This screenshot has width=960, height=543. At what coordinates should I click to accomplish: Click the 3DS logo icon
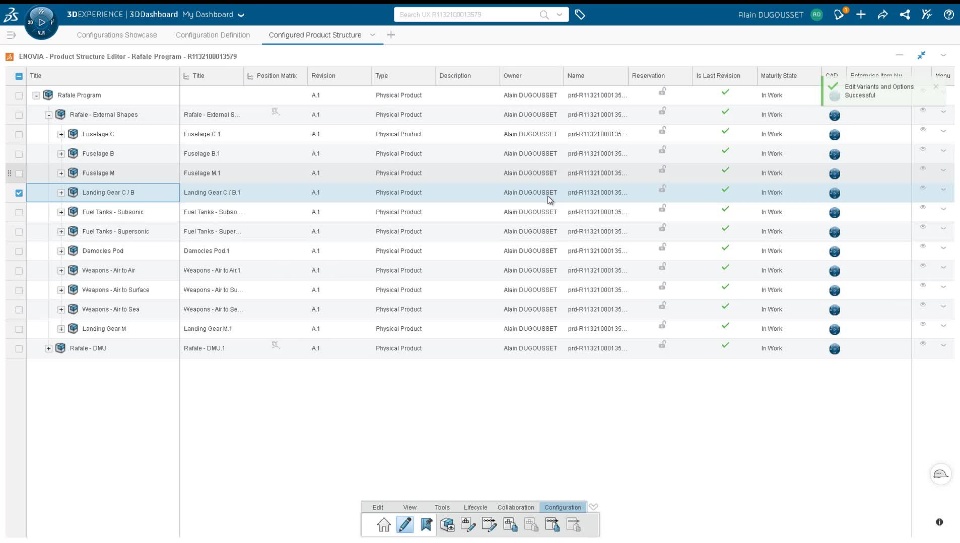pos(11,15)
